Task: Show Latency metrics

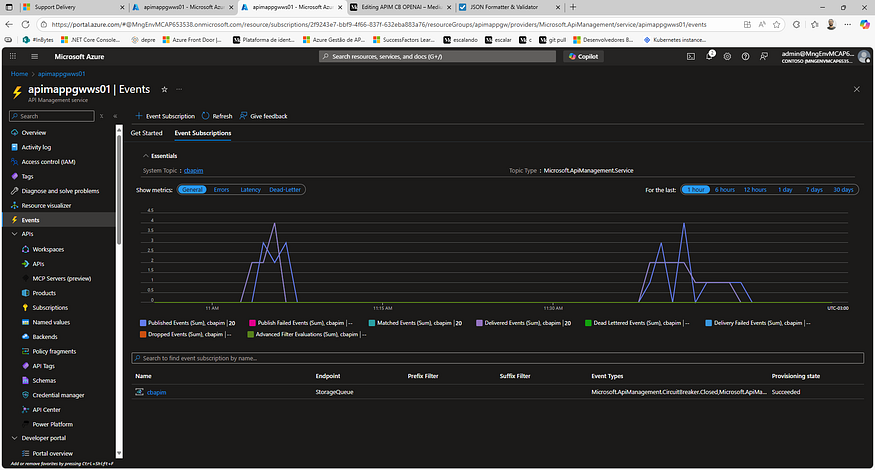Action: (251, 190)
